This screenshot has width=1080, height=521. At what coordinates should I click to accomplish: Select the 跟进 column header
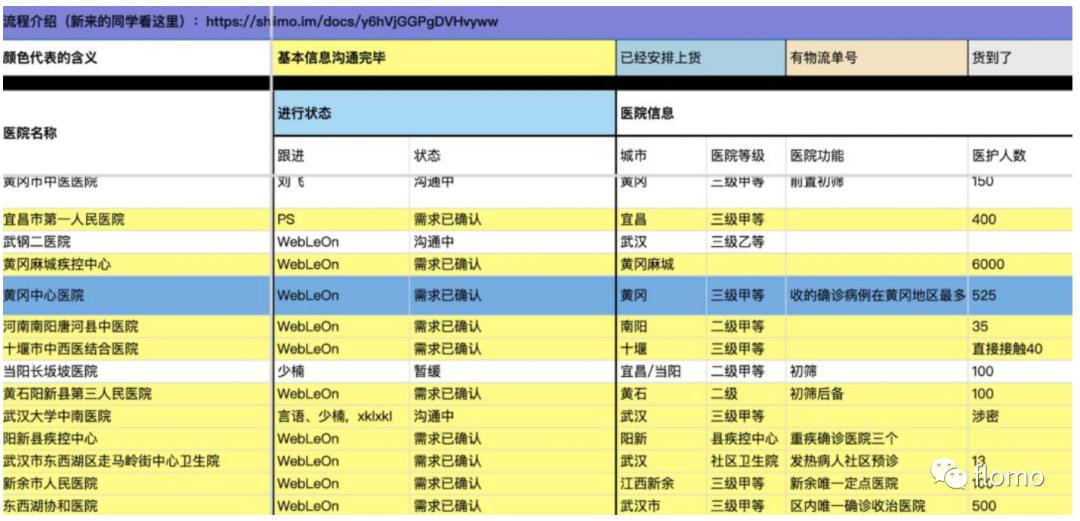click(342, 156)
